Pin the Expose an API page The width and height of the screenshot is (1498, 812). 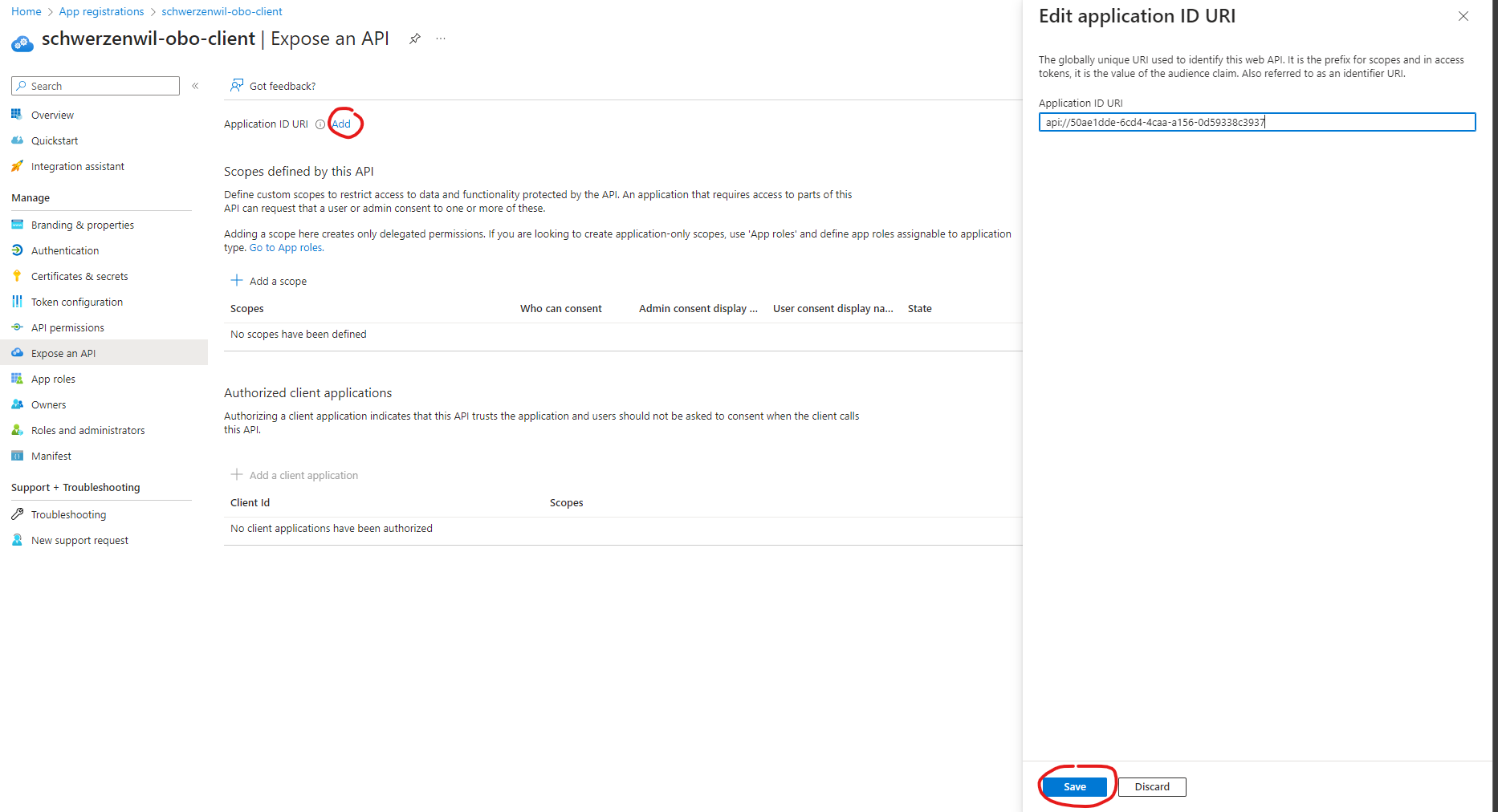coord(414,38)
